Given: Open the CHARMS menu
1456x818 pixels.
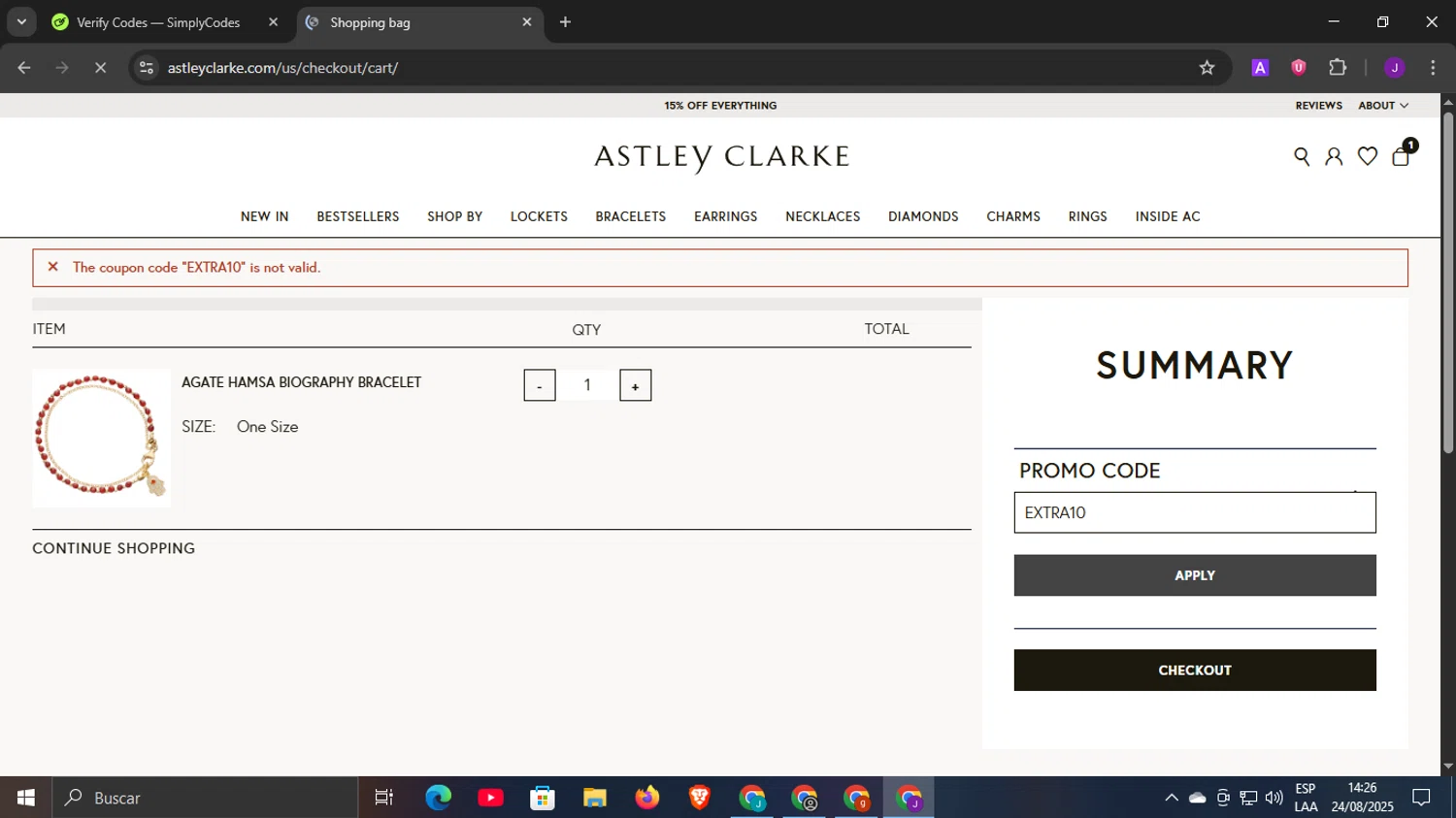Looking at the screenshot, I should click(x=1013, y=216).
